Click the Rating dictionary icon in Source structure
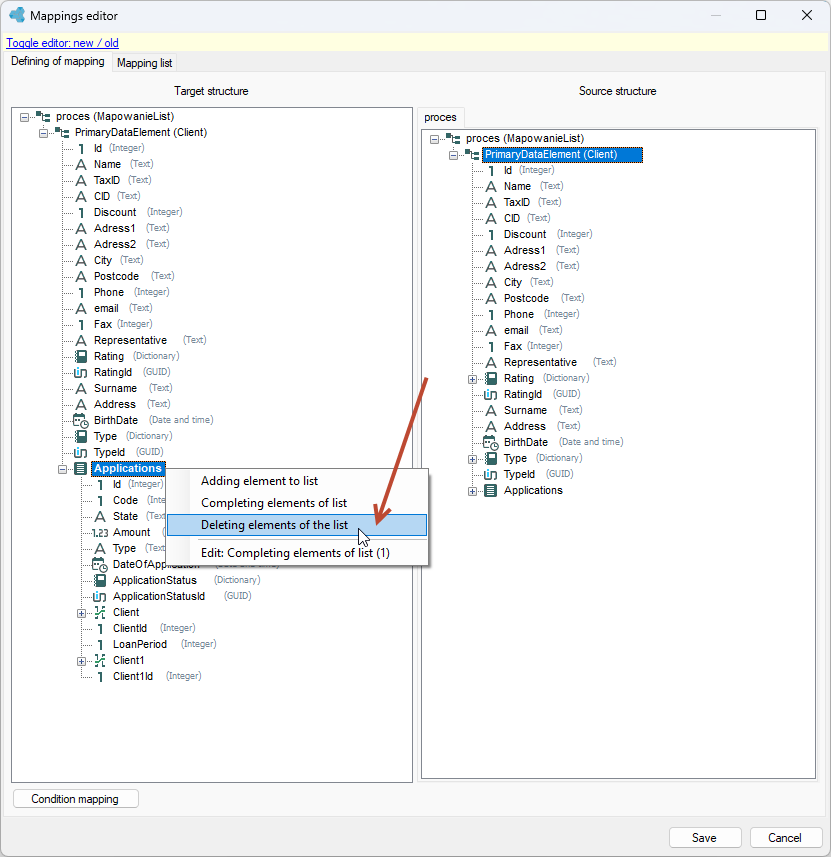The width and height of the screenshot is (831, 857). pyautogui.click(x=491, y=378)
